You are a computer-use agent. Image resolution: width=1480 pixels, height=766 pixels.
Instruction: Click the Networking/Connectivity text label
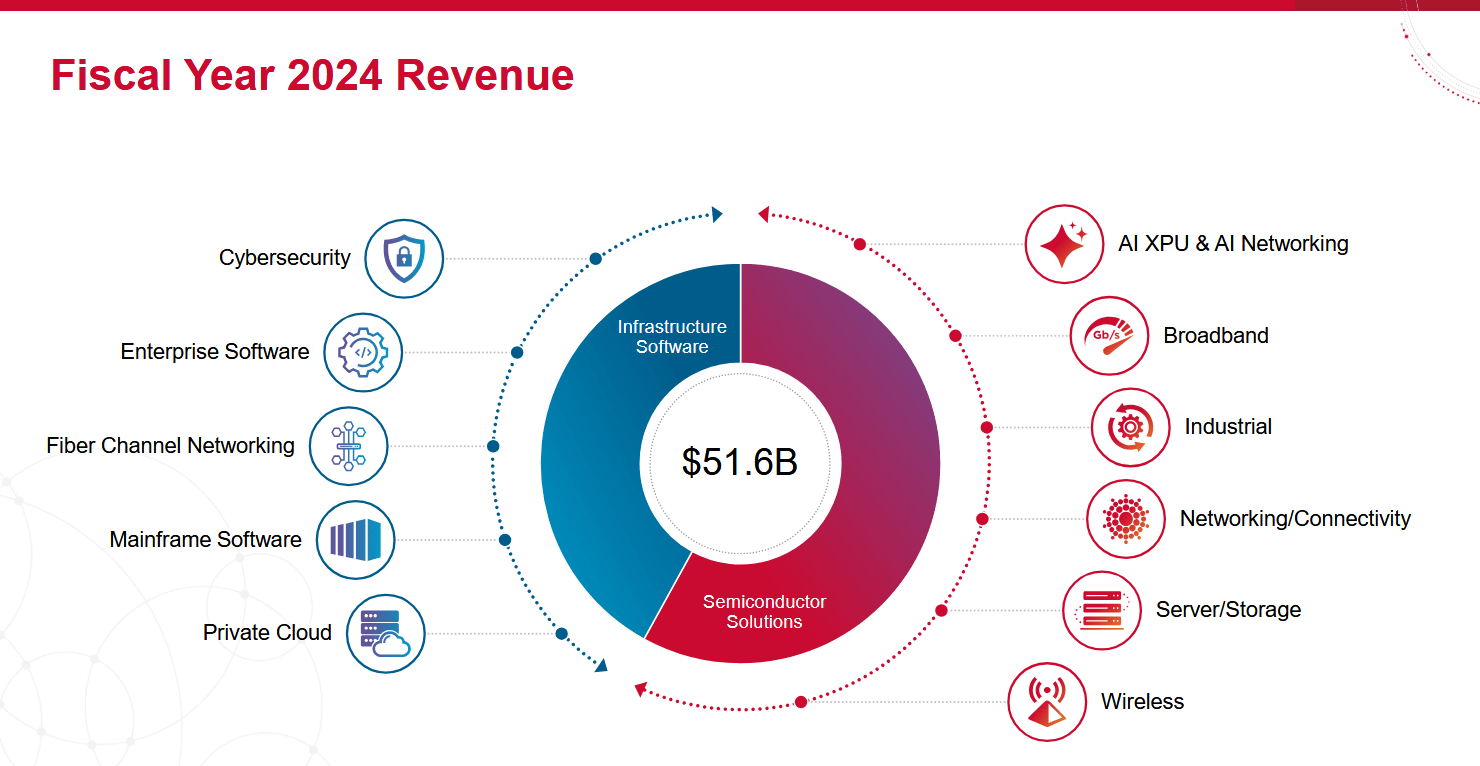tap(1296, 519)
